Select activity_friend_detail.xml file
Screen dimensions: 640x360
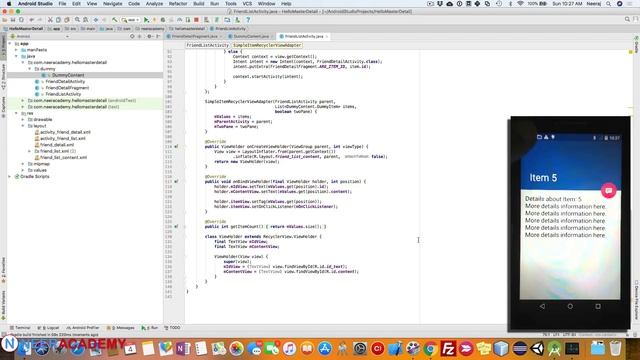65,132
